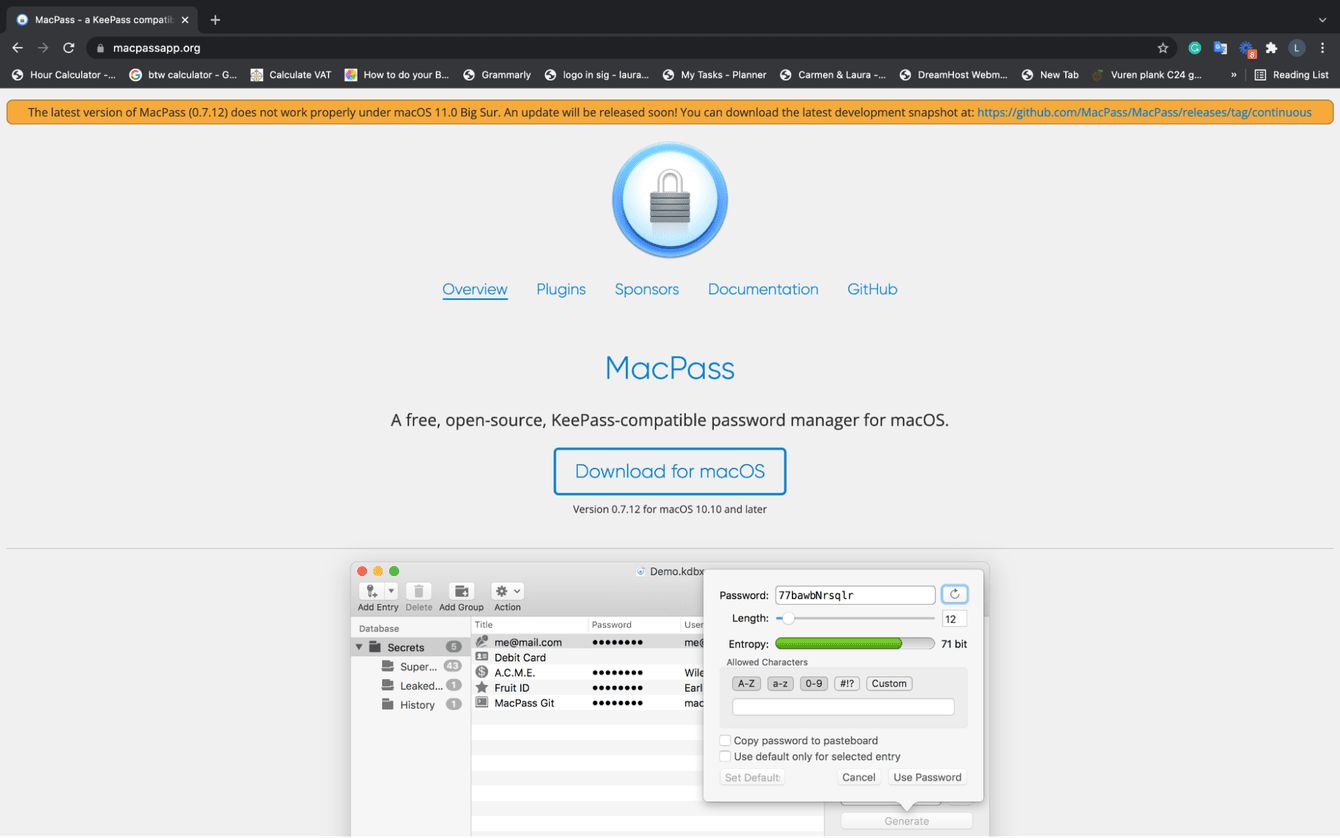Open Chrome's three-dot menu
The width and height of the screenshot is (1340, 838).
tap(1322, 48)
